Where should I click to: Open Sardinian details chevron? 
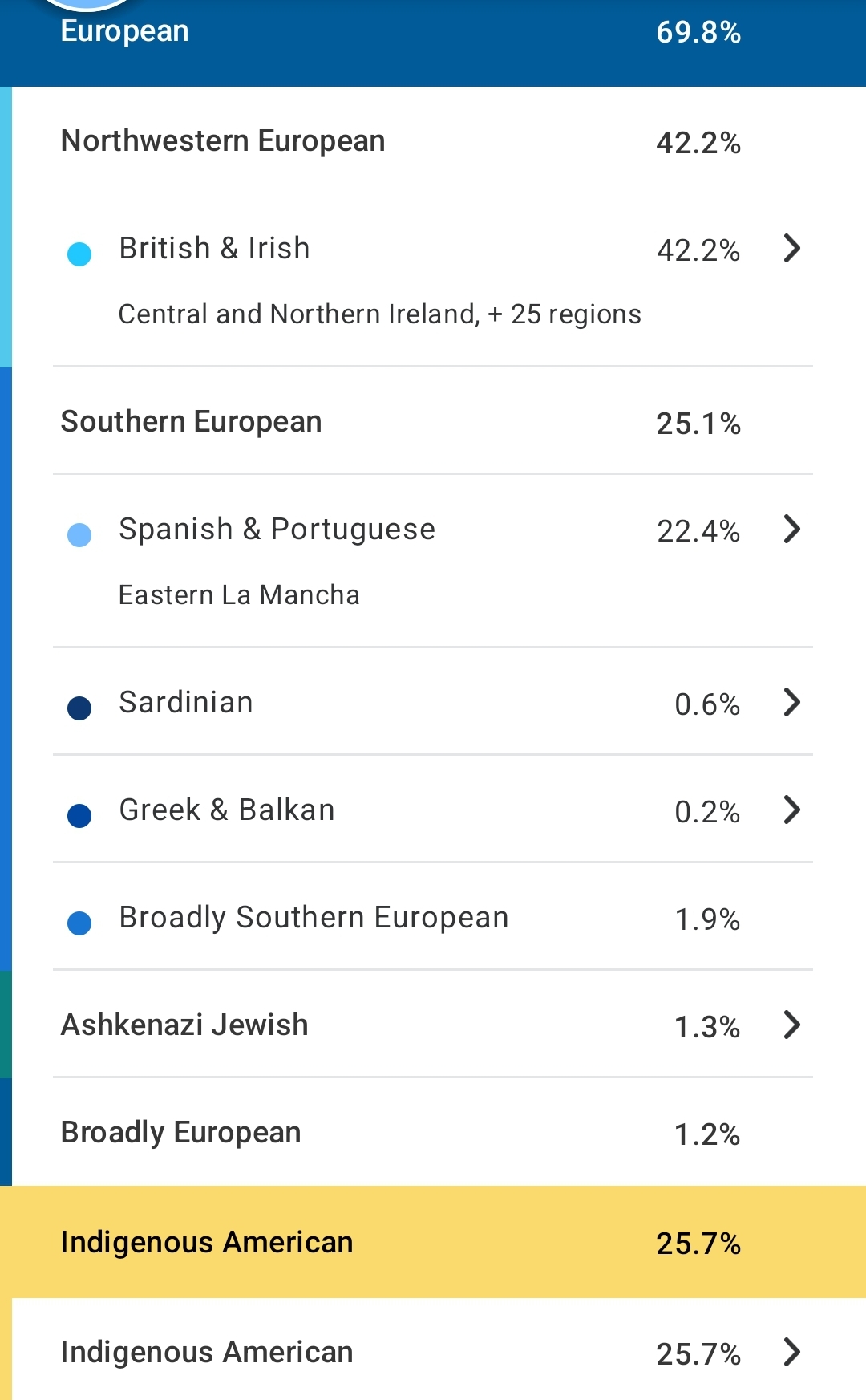[x=791, y=703]
